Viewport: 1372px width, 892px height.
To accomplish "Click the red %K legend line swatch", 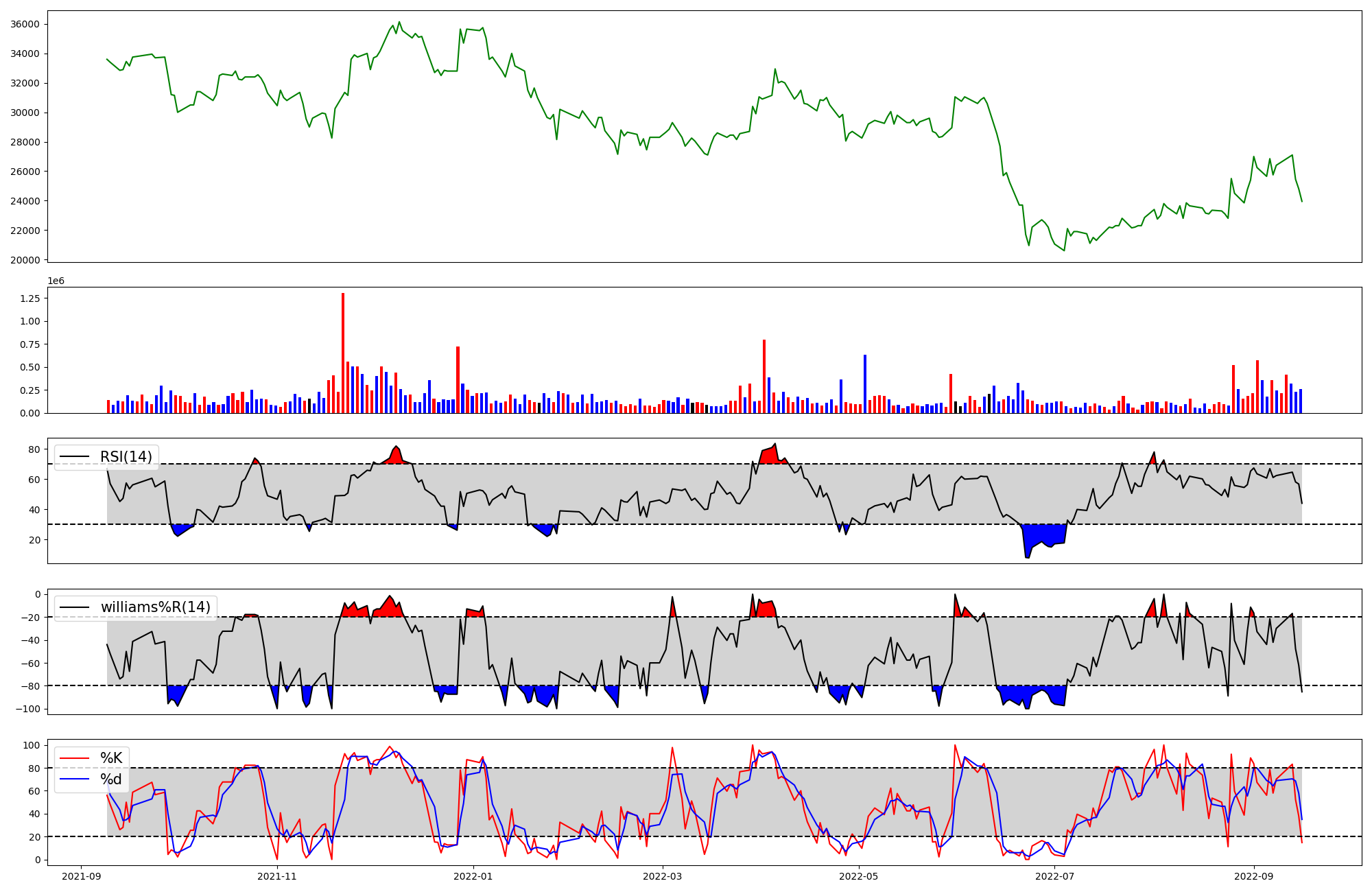I will (75, 758).
